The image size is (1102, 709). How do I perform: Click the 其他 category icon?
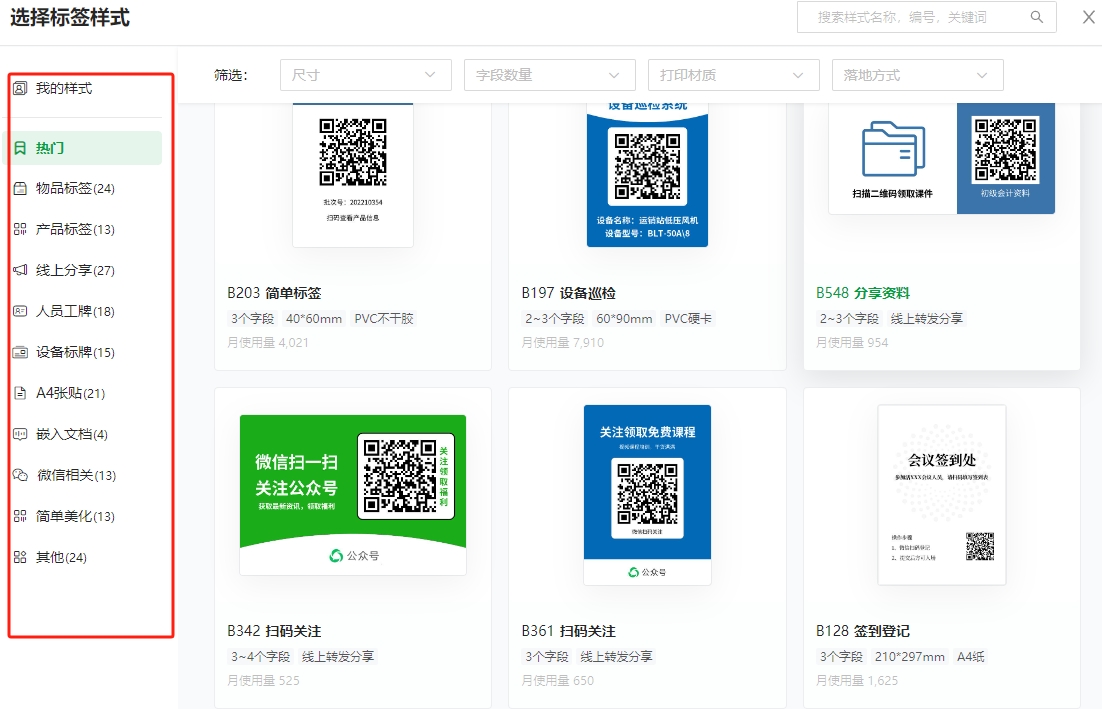click(20, 557)
